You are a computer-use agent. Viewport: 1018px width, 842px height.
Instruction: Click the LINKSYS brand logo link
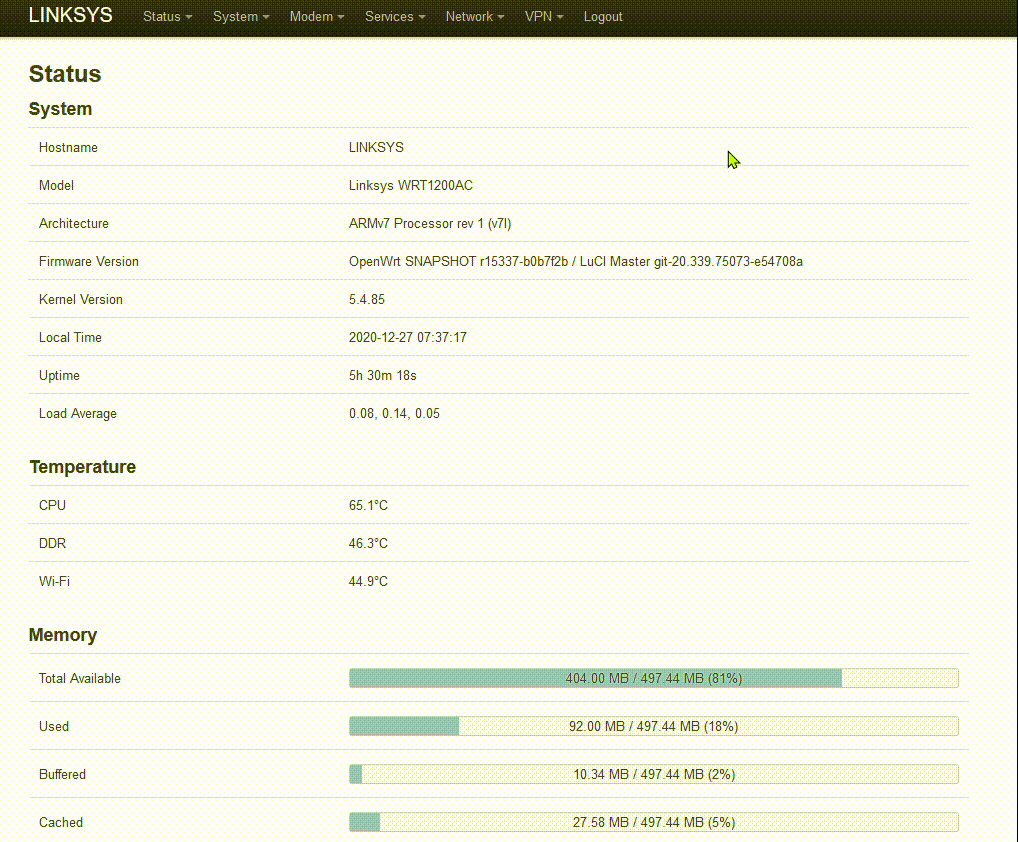(71, 16)
